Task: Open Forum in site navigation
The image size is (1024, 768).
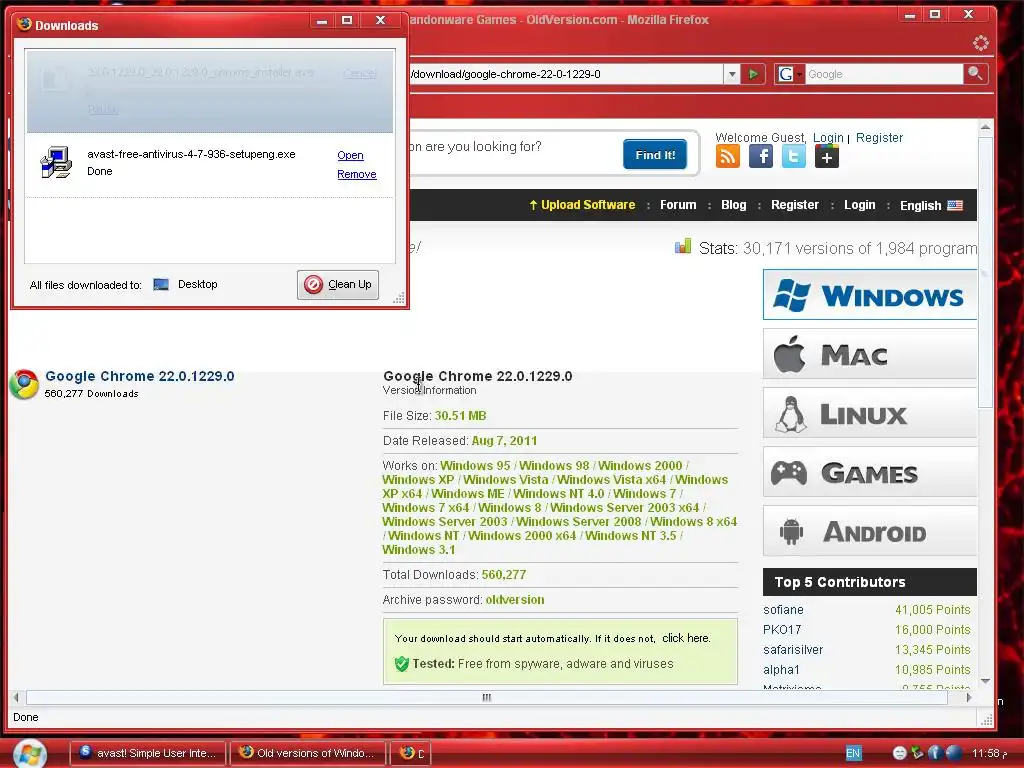Action: click(678, 205)
